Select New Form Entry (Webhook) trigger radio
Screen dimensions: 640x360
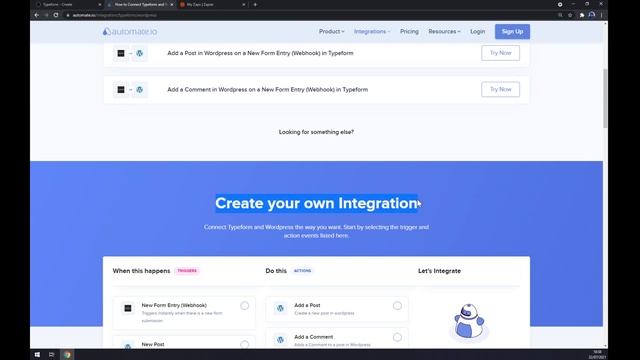[244, 306]
